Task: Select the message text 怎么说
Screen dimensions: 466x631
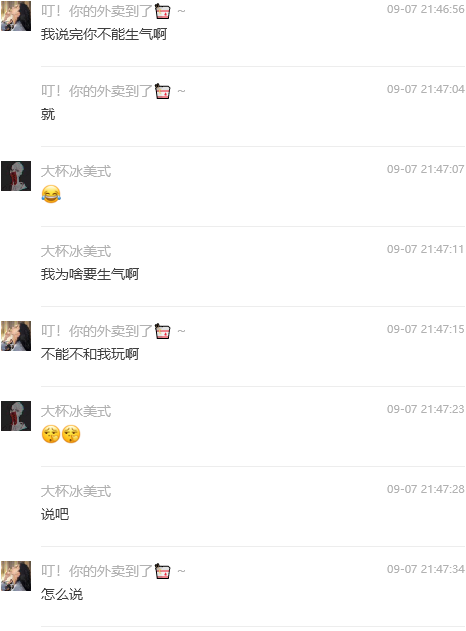Action: pos(62,594)
